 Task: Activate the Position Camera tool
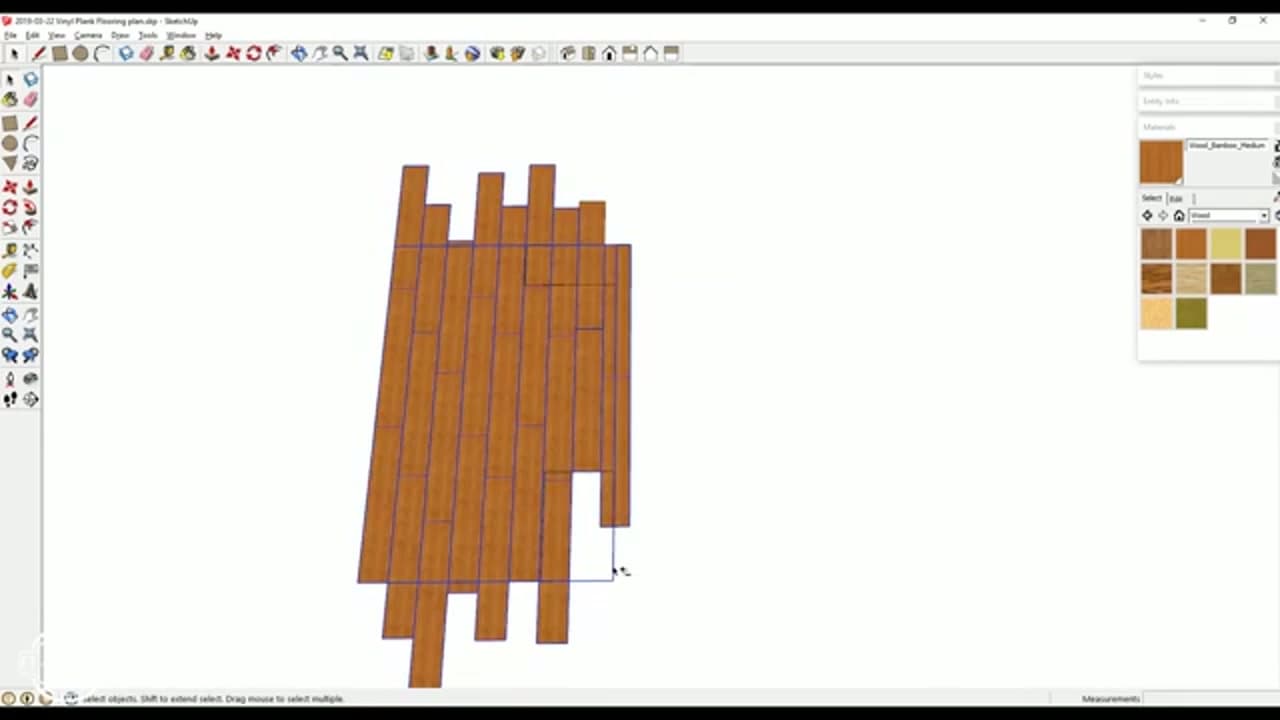pyautogui.click(x=10, y=379)
